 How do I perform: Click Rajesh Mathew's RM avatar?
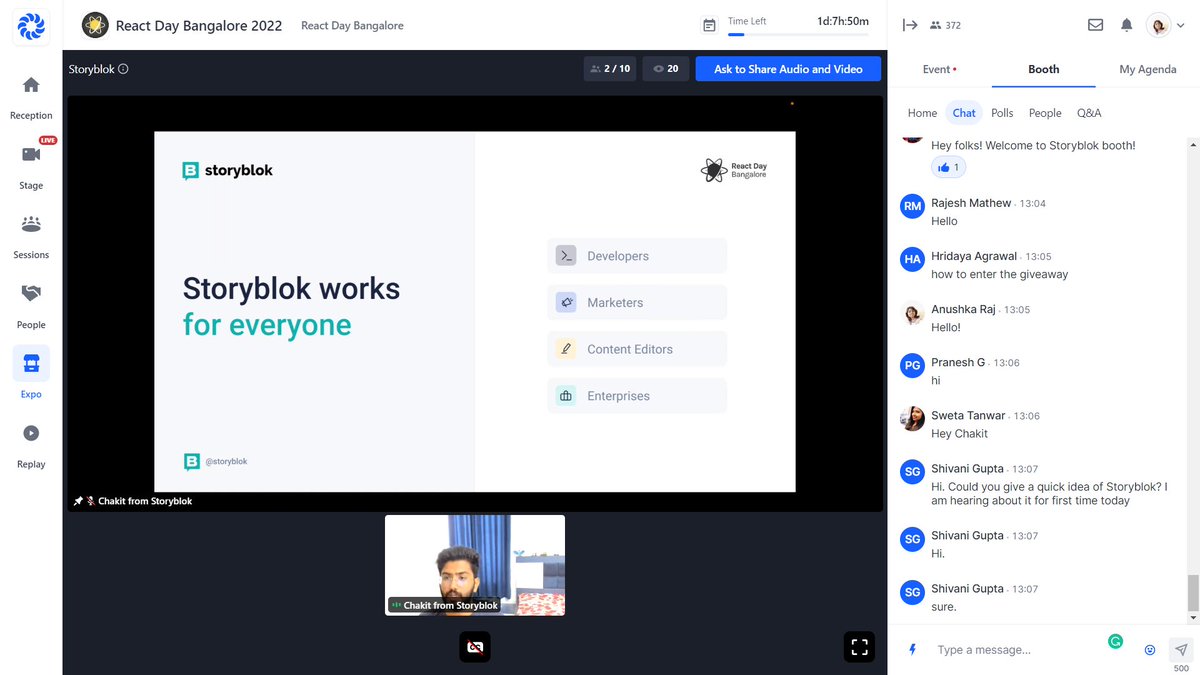[x=912, y=206]
